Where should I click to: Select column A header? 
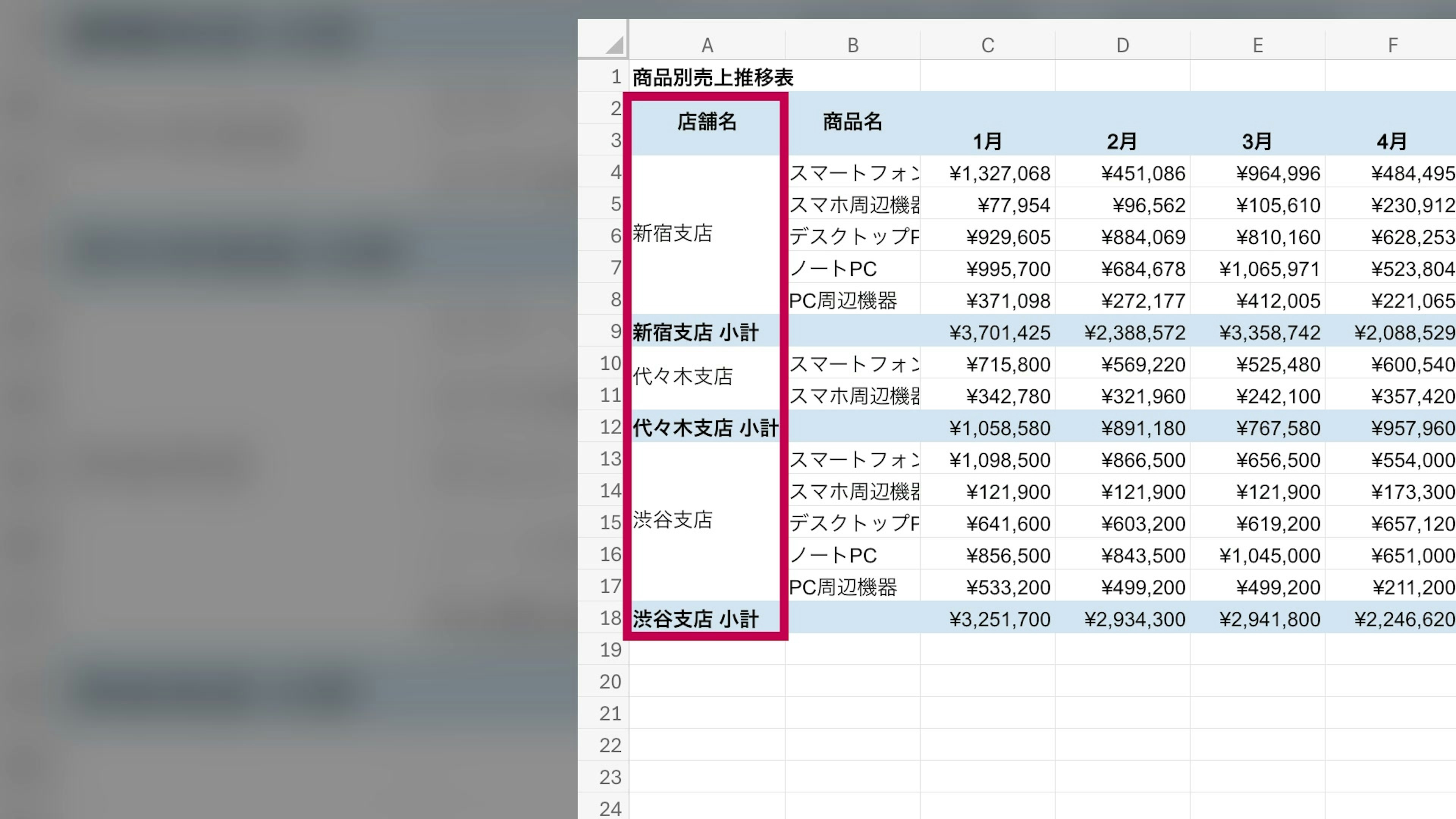pyautogui.click(x=706, y=45)
